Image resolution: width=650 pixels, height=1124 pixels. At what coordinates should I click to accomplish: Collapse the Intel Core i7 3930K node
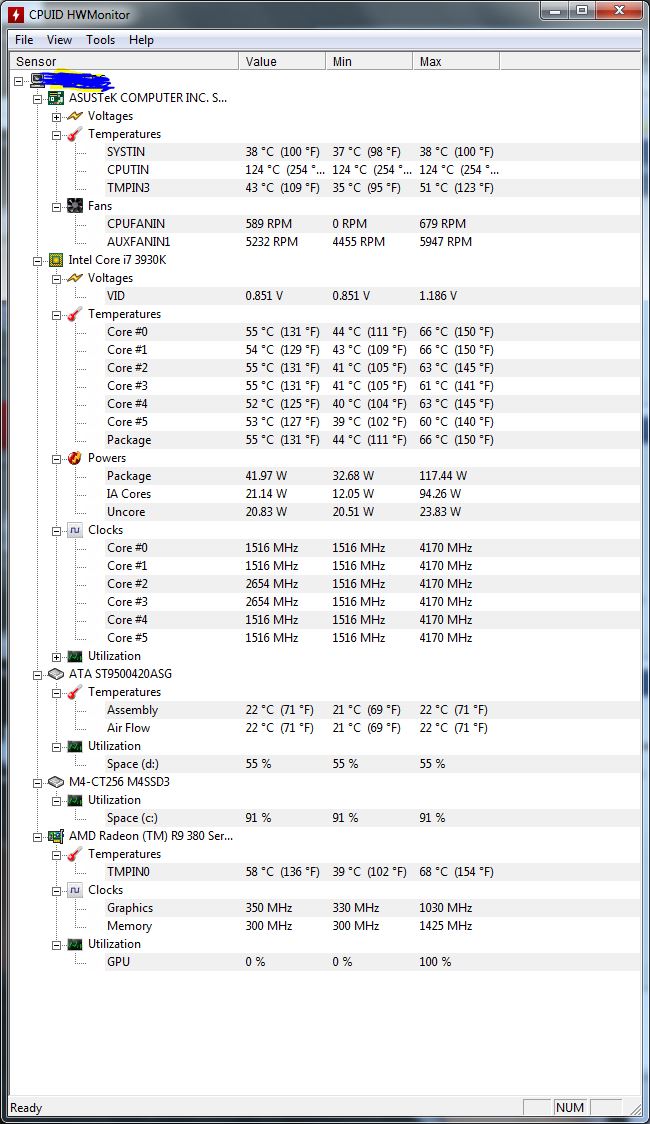pos(37,261)
